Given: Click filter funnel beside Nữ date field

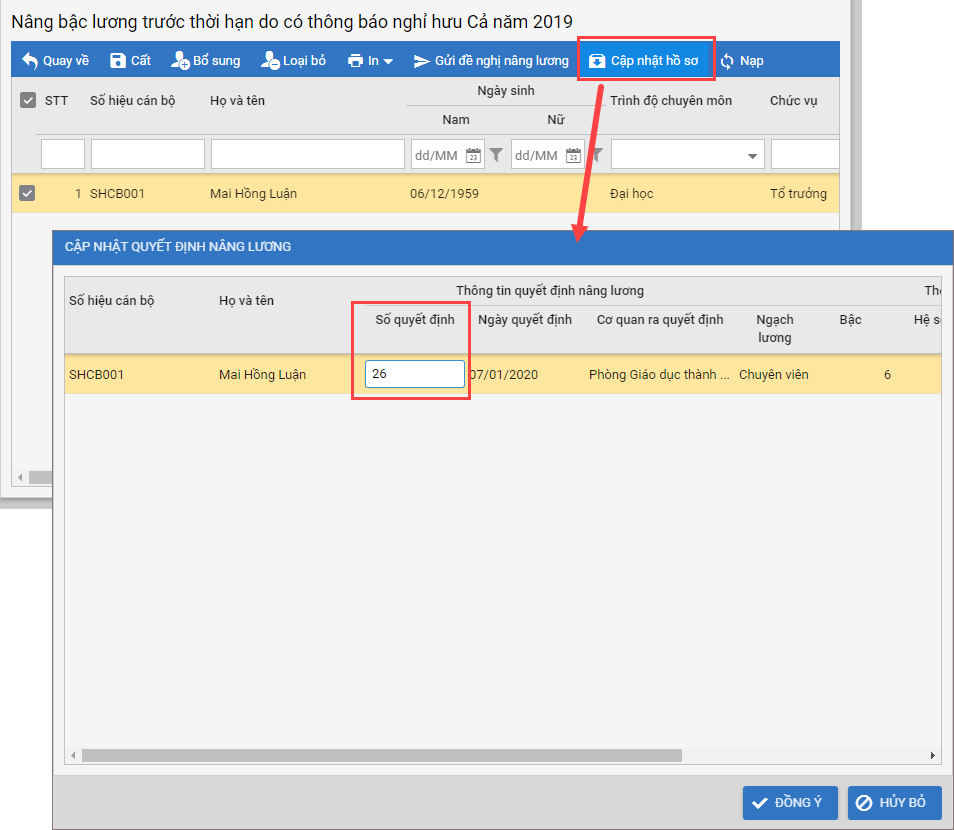Looking at the screenshot, I should point(596,155).
